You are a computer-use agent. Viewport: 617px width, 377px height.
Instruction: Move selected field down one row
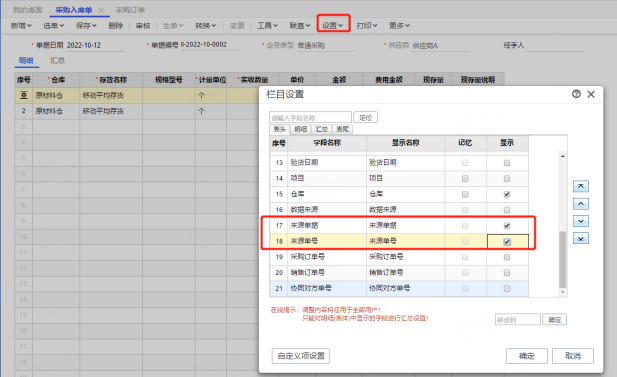click(581, 221)
